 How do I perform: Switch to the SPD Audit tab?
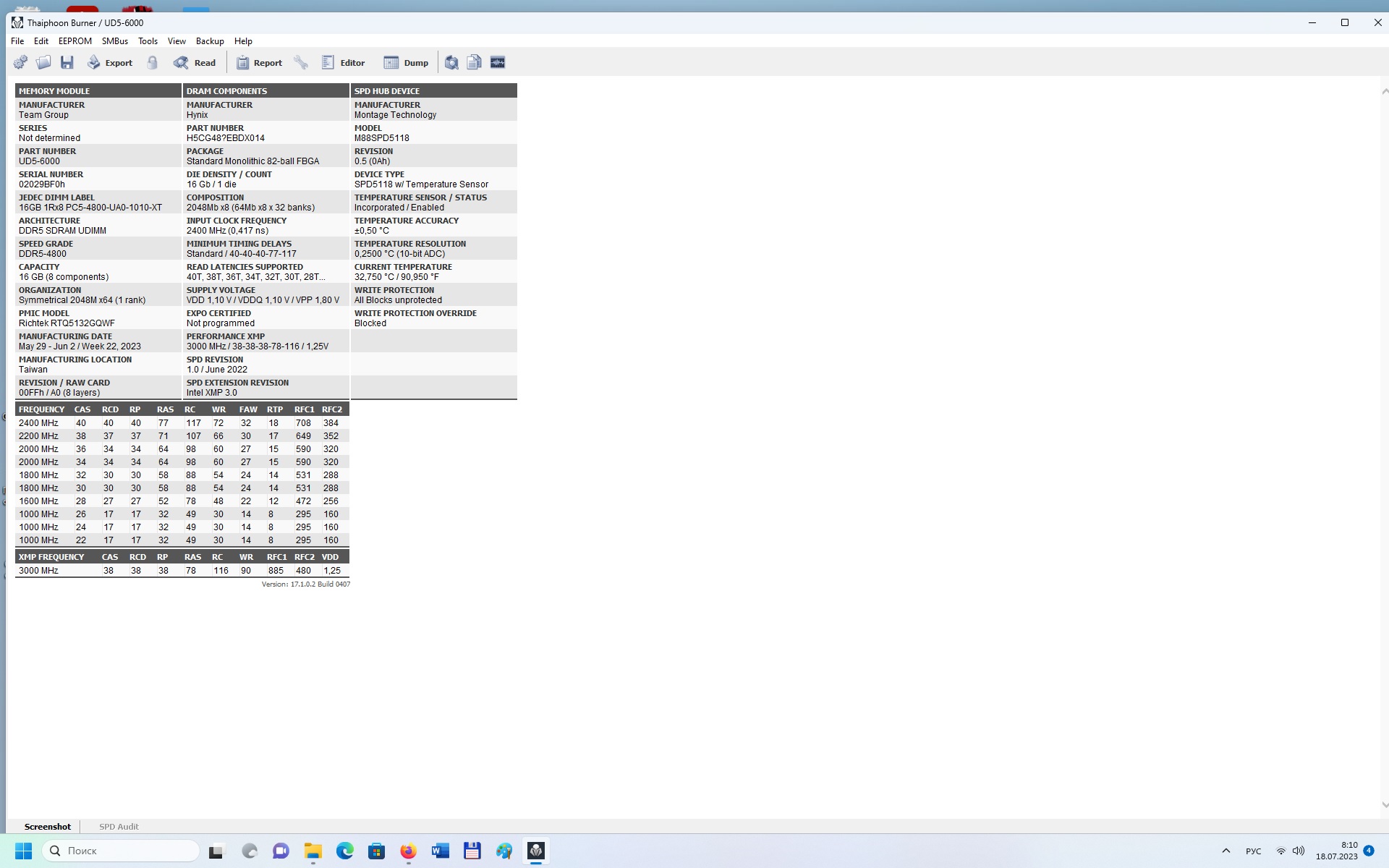119,826
